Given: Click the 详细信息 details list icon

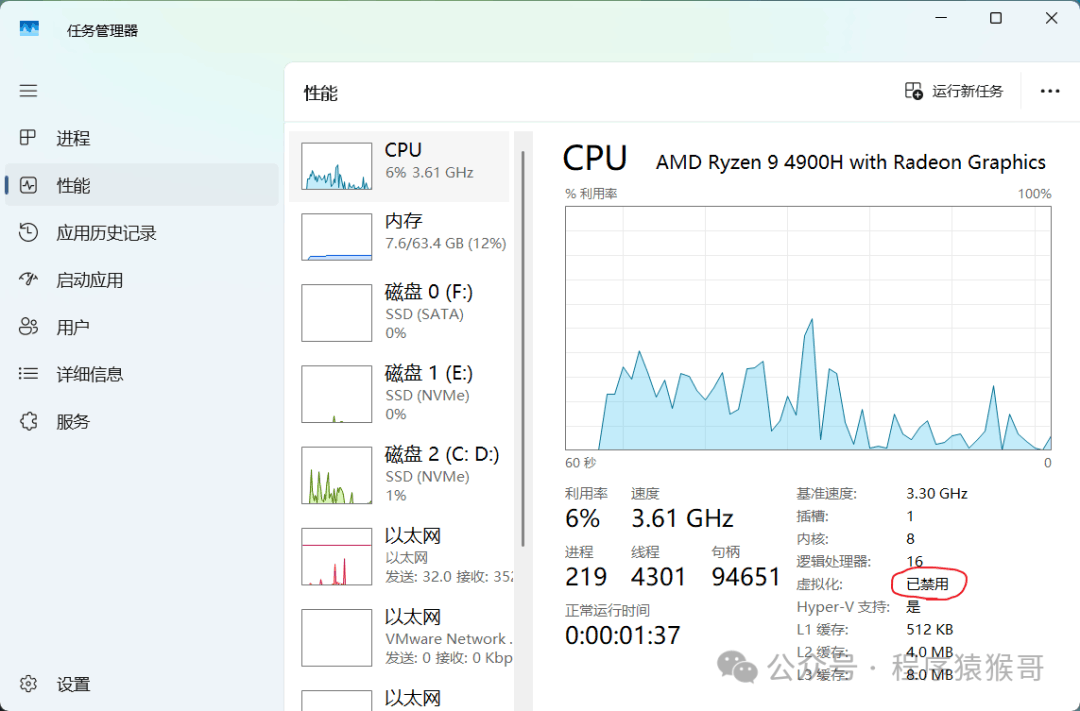Looking at the screenshot, I should coord(28,374).
